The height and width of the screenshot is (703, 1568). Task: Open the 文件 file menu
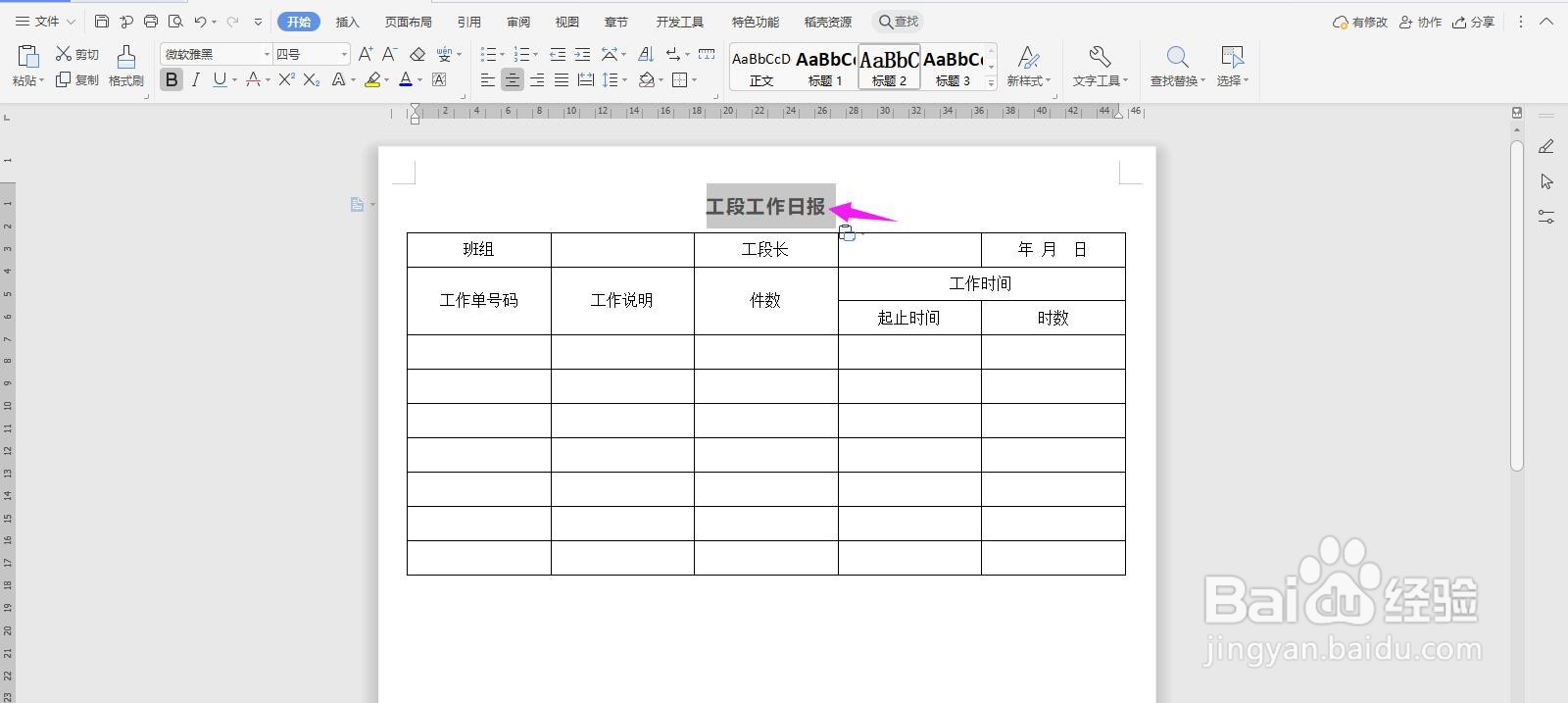click(45, 21)
